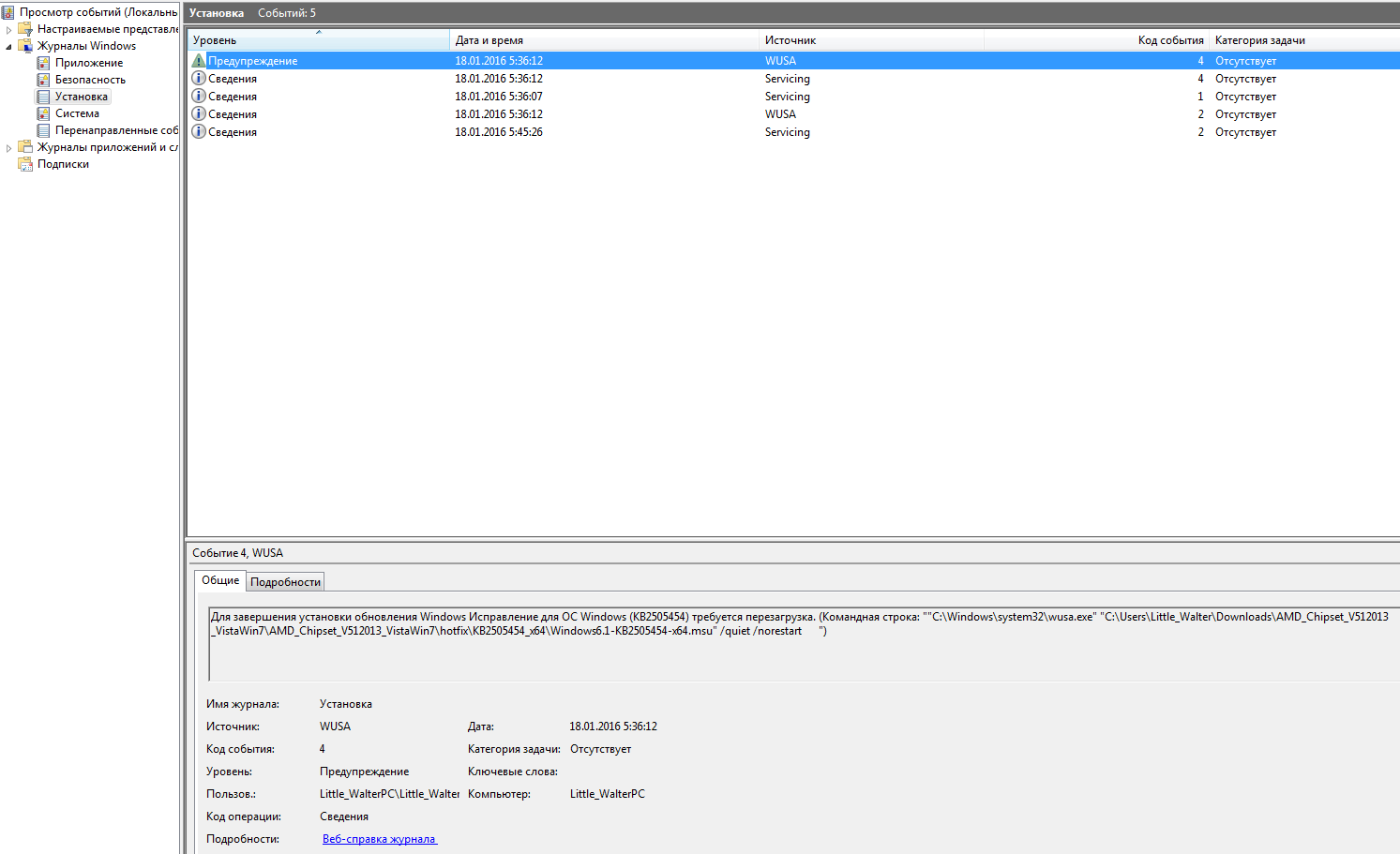The image size is (1400, 854).
Task: Click the 'Событие 4, WUSA' details header
Action: (x=238, y=553)
